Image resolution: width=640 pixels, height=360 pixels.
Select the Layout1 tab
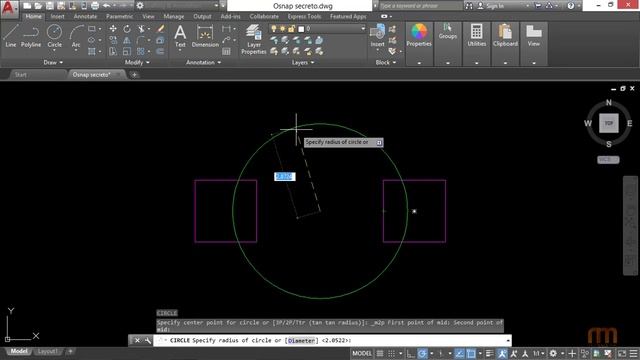pos(48,351)
